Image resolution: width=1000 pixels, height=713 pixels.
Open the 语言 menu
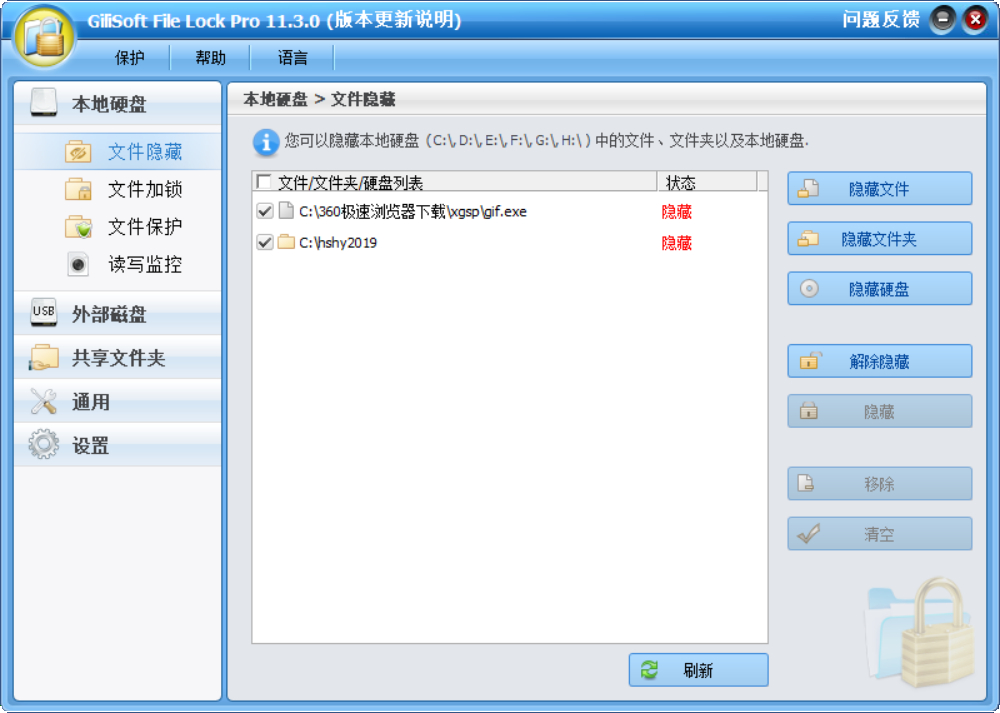coord(291,57)
